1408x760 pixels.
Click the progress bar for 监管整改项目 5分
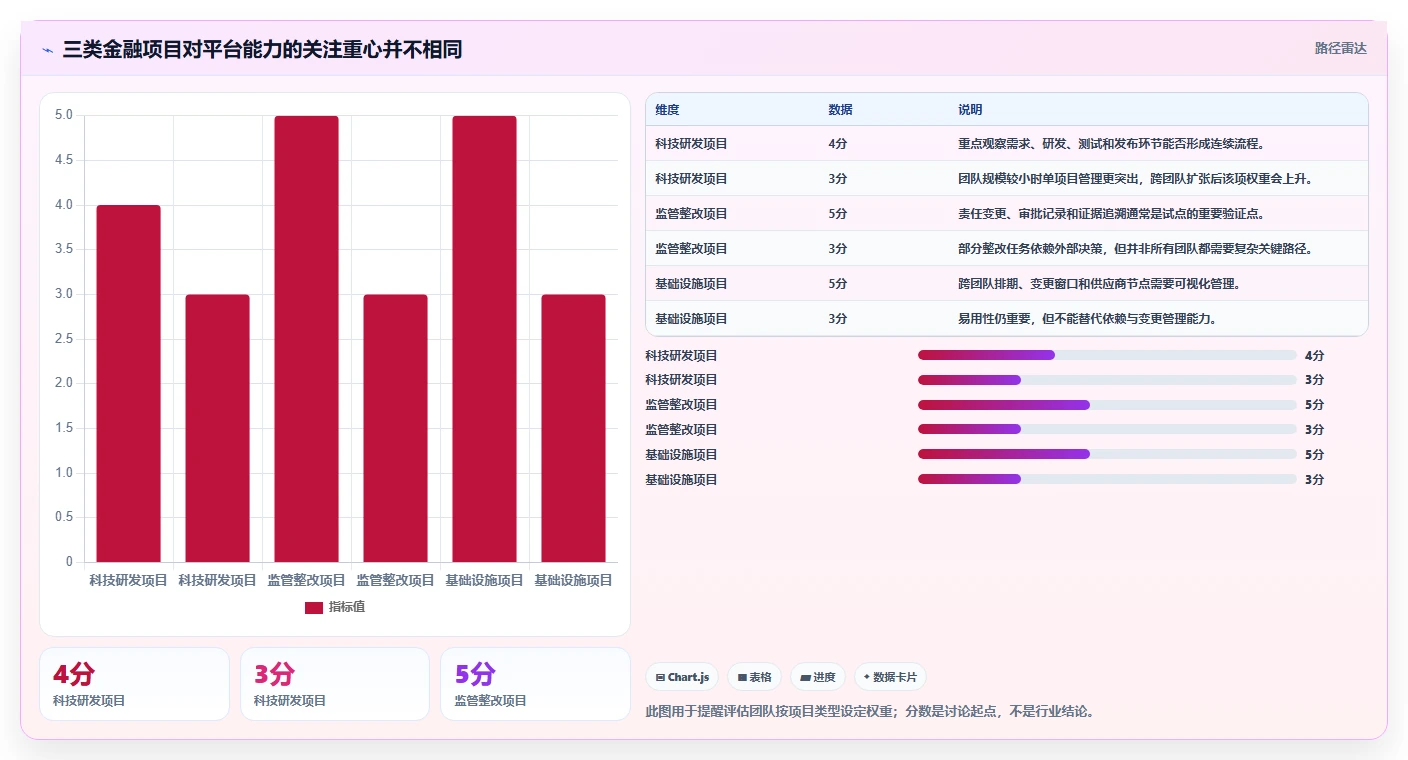coord(1107,405)
